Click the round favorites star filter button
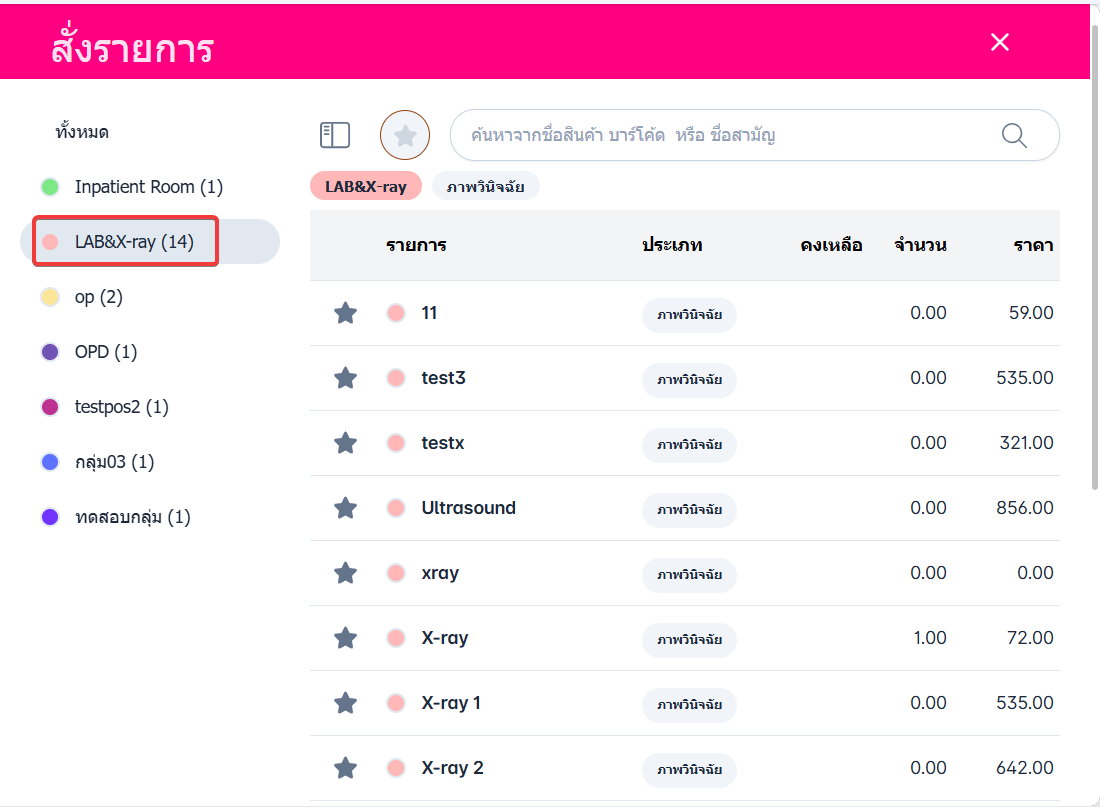The width and height of the screenshot is (1100, 809). [405, 135]
